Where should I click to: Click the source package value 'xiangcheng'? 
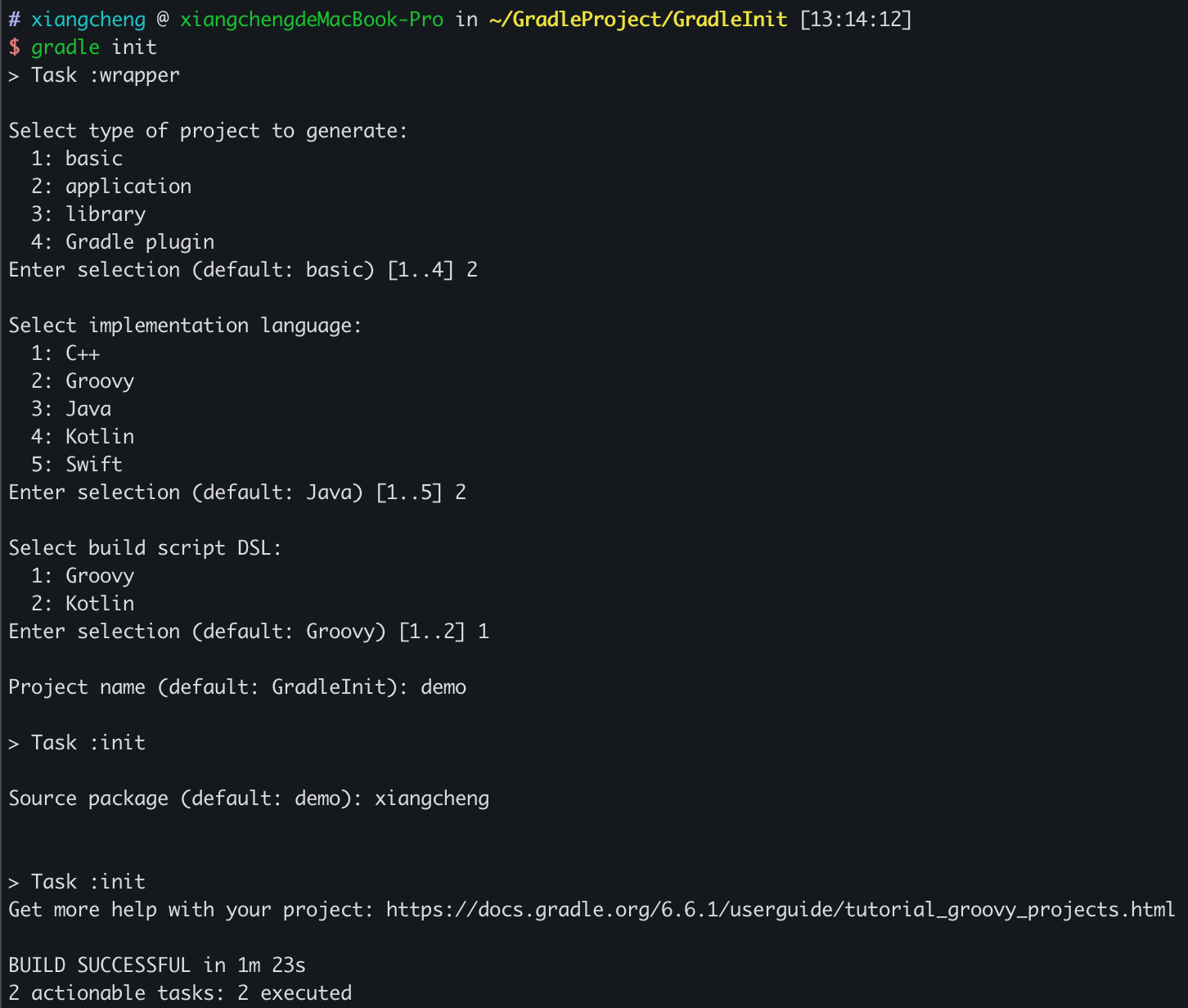click(x=431, y=799)
